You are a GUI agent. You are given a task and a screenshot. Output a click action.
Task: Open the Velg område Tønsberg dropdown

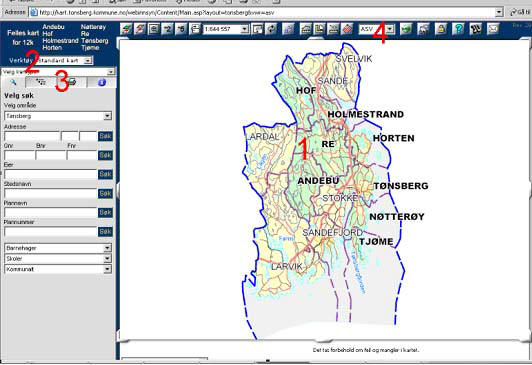[x=107, y=116]
